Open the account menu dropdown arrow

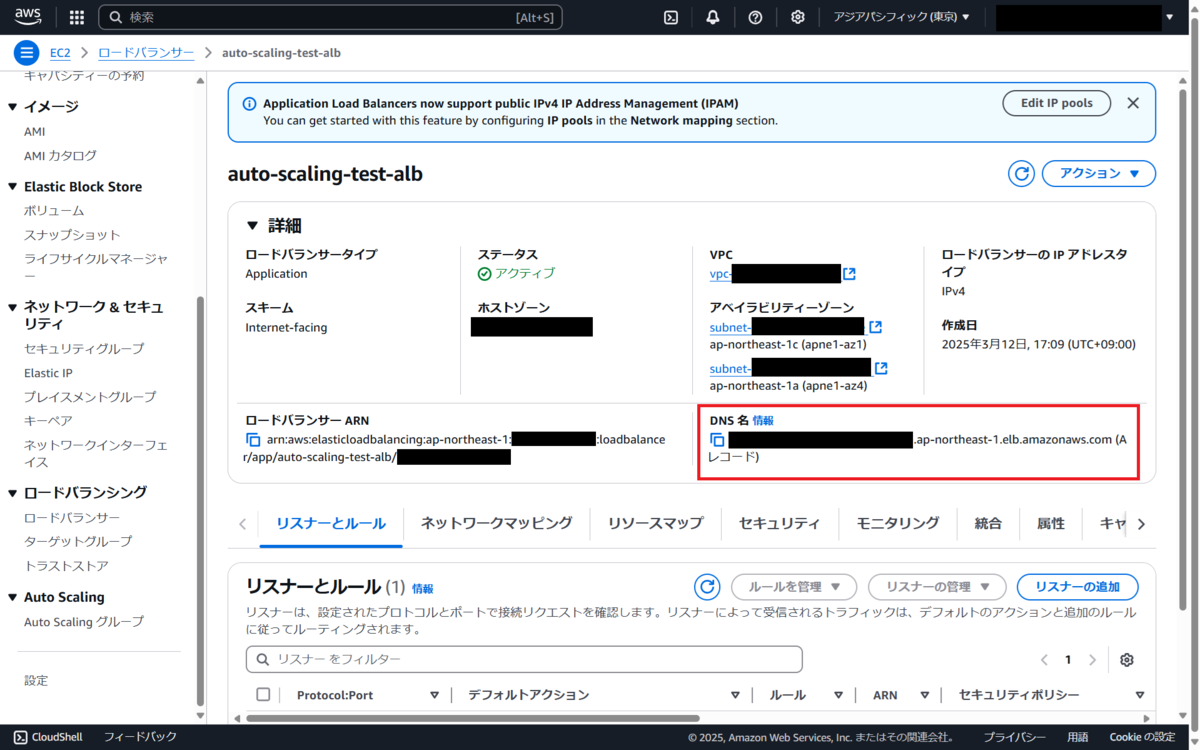tap(1169, 17)
